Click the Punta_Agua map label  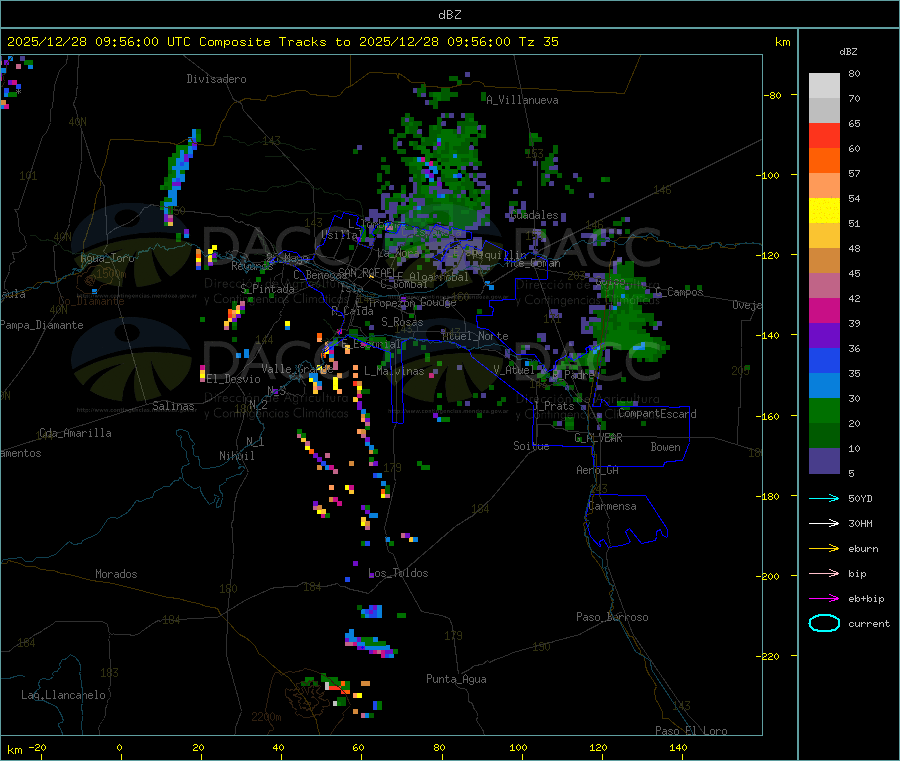456,679
